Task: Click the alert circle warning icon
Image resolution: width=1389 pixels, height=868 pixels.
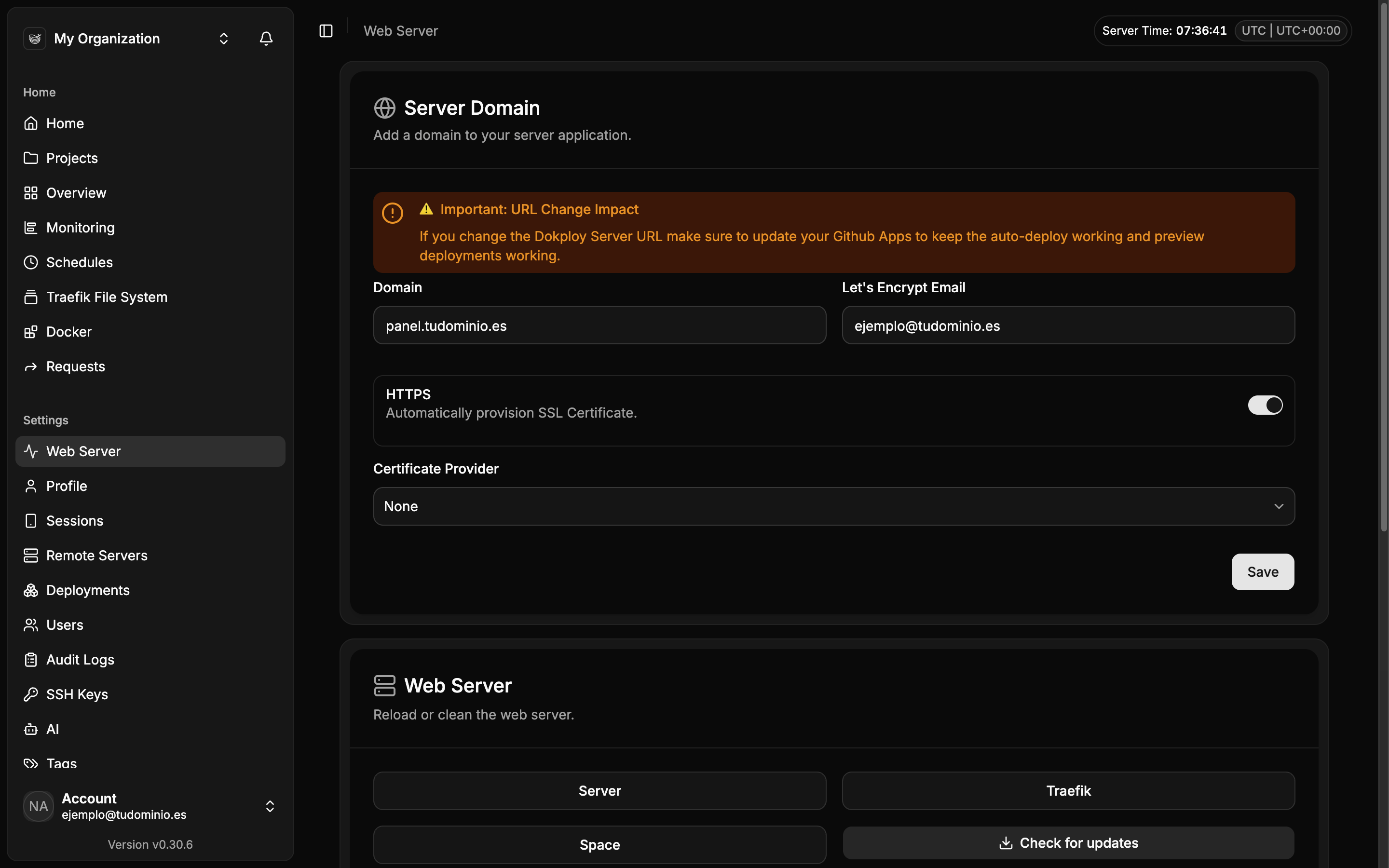Action: (x=393, y=213)
